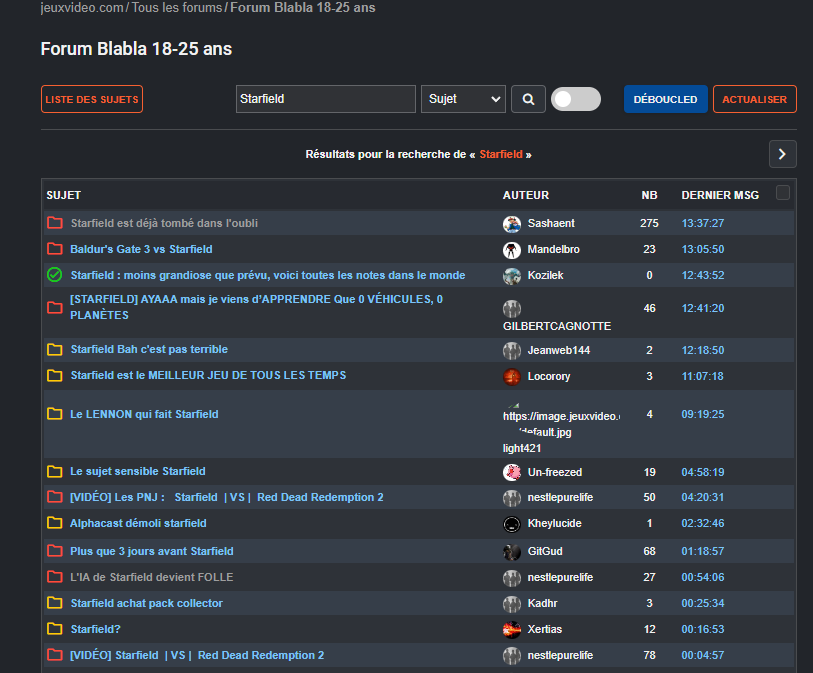The height and width of the screenshot is (673, 813).
Task: Click Xertias's avatar image
Action: pos(512,629)
